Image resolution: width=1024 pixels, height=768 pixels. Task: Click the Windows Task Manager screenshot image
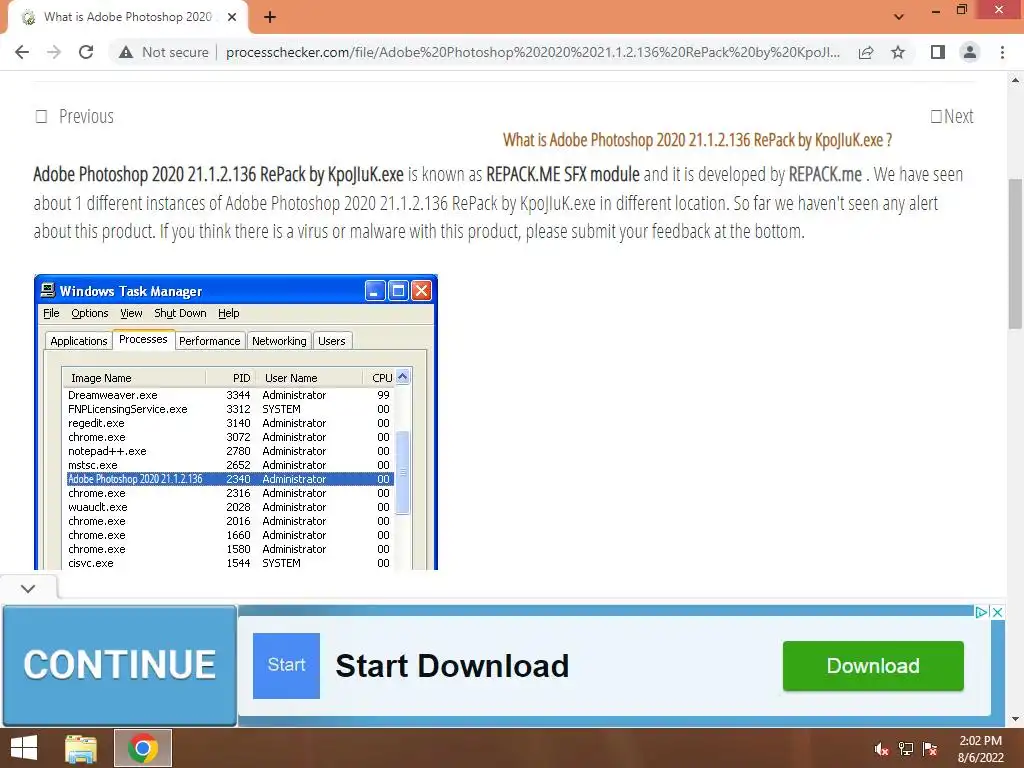[236, 422]
